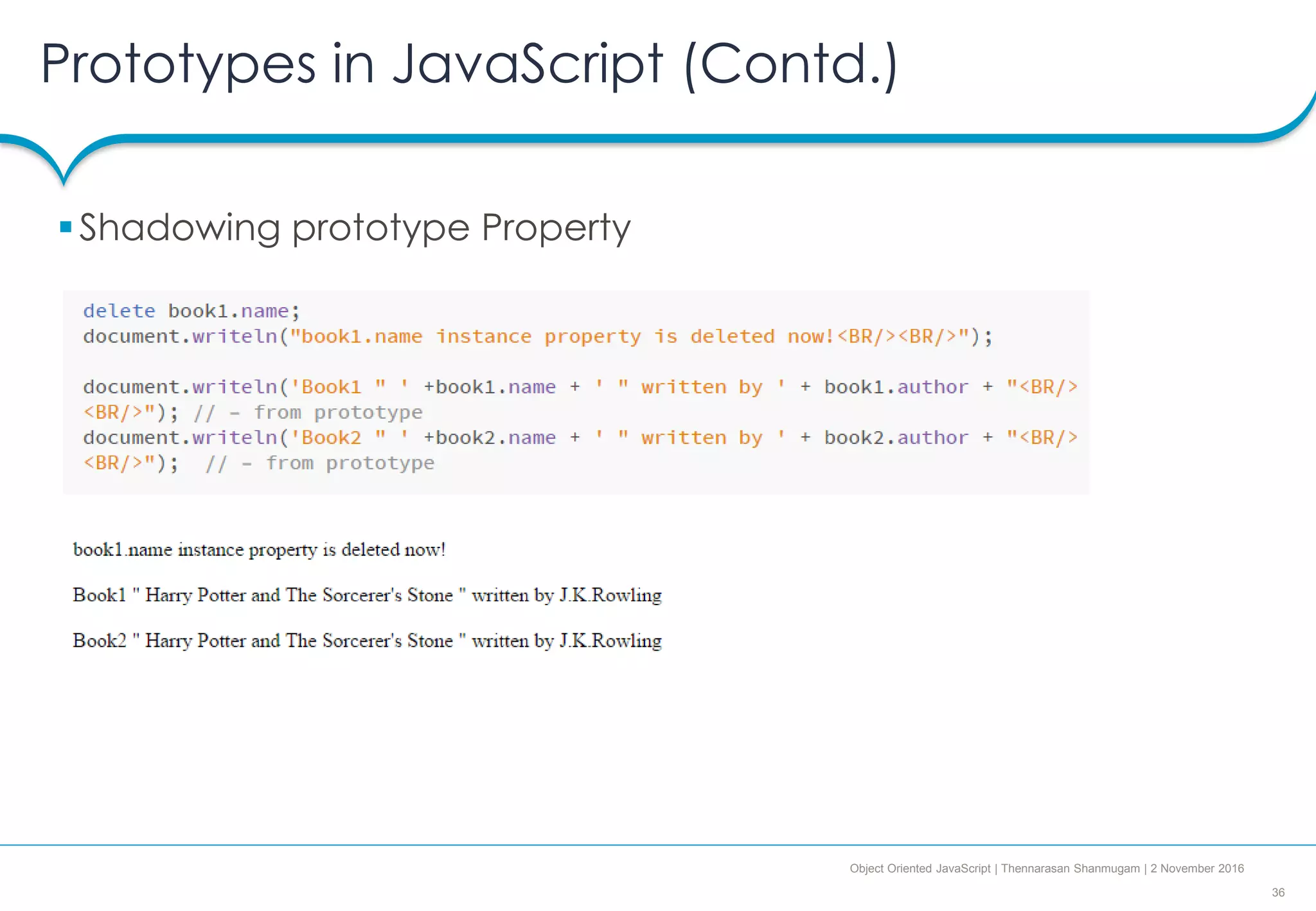
Task: Click the 'Shadowing prototype Property' bullet text
Action: click(x=355, y=228)
